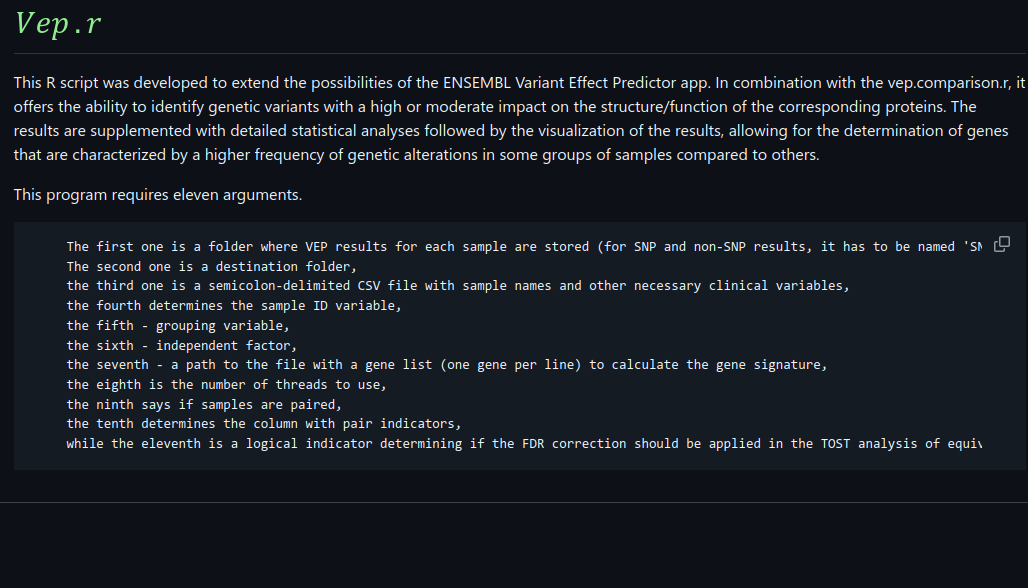Image resolution: width=1028 pixels, height=588 pixels.
Task: Click the "fifth - grouping variable" line
Action: 178,326
